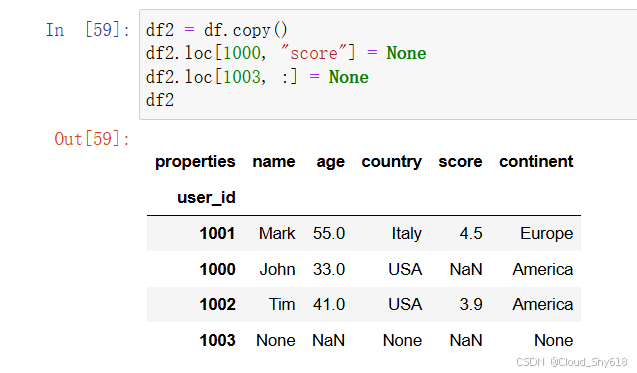Click the final 'df2' code line

(x=160, y=100)
